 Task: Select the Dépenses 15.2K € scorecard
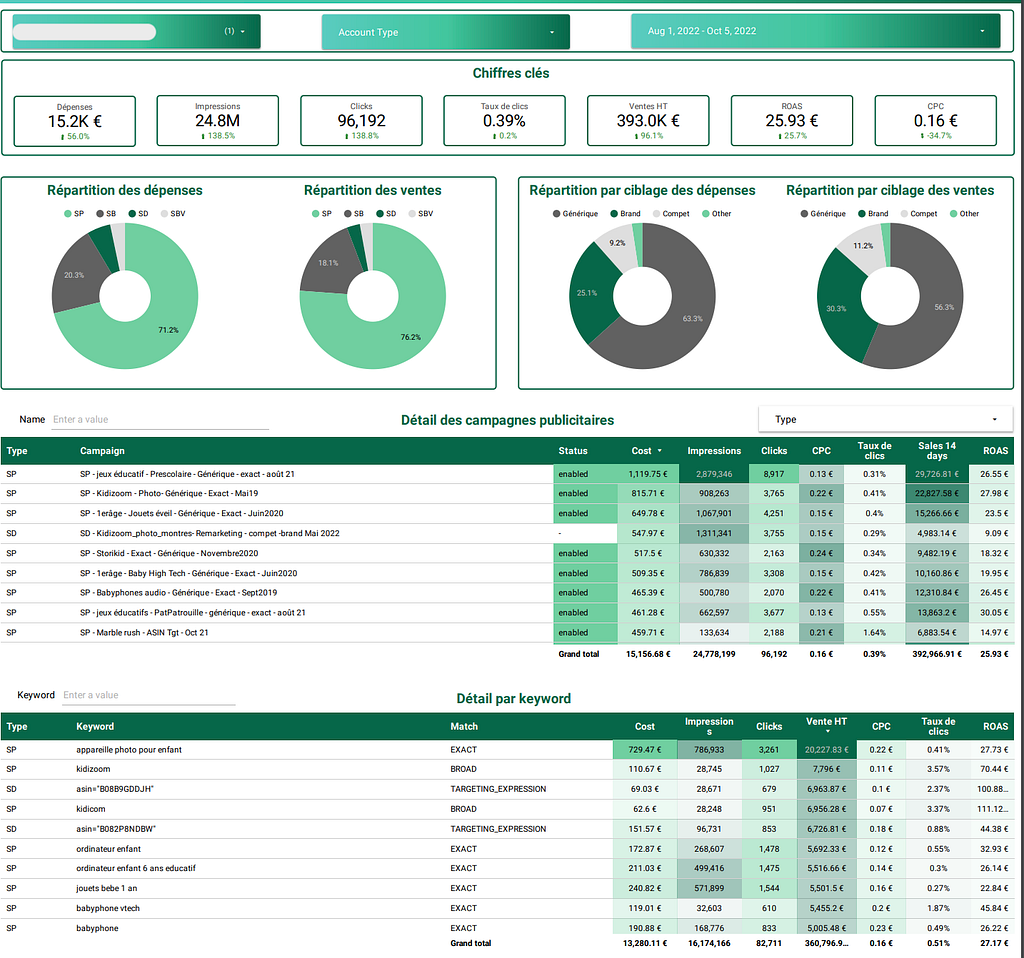(74, 121)
